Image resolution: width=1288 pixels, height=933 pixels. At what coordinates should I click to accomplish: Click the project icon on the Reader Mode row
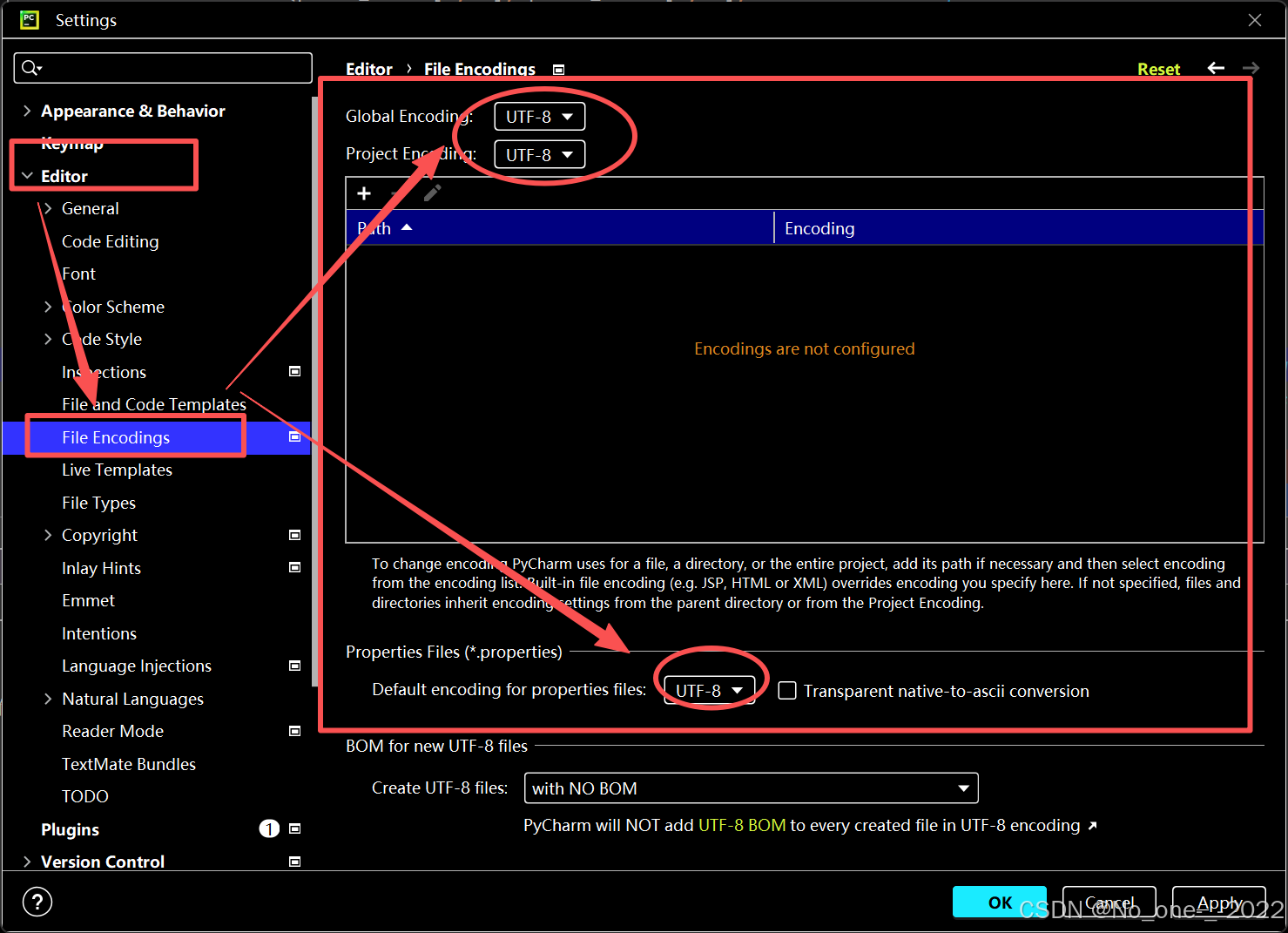(x=294, y=731)
